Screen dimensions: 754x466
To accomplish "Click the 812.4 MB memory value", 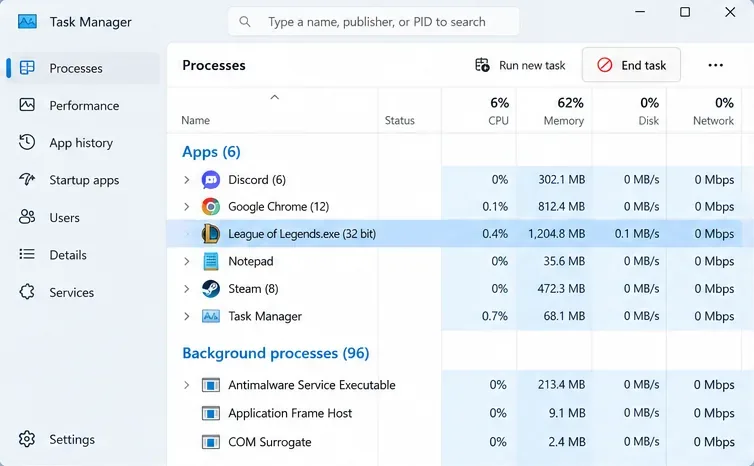I will pos(561,207).
